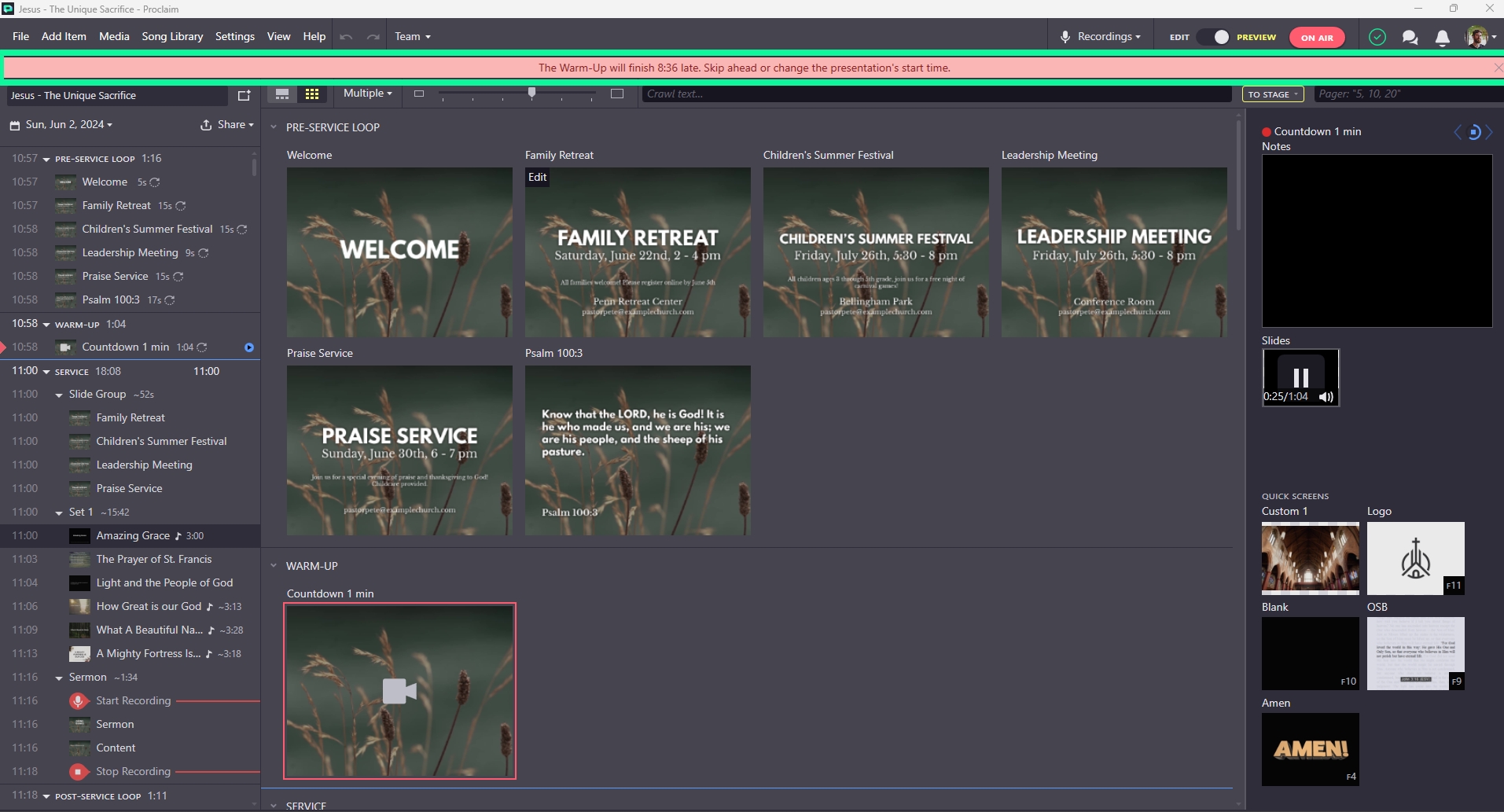Click the calendar icon beside the date
Viewport: 1504px width, 812px height.
(x=15, y=125)
